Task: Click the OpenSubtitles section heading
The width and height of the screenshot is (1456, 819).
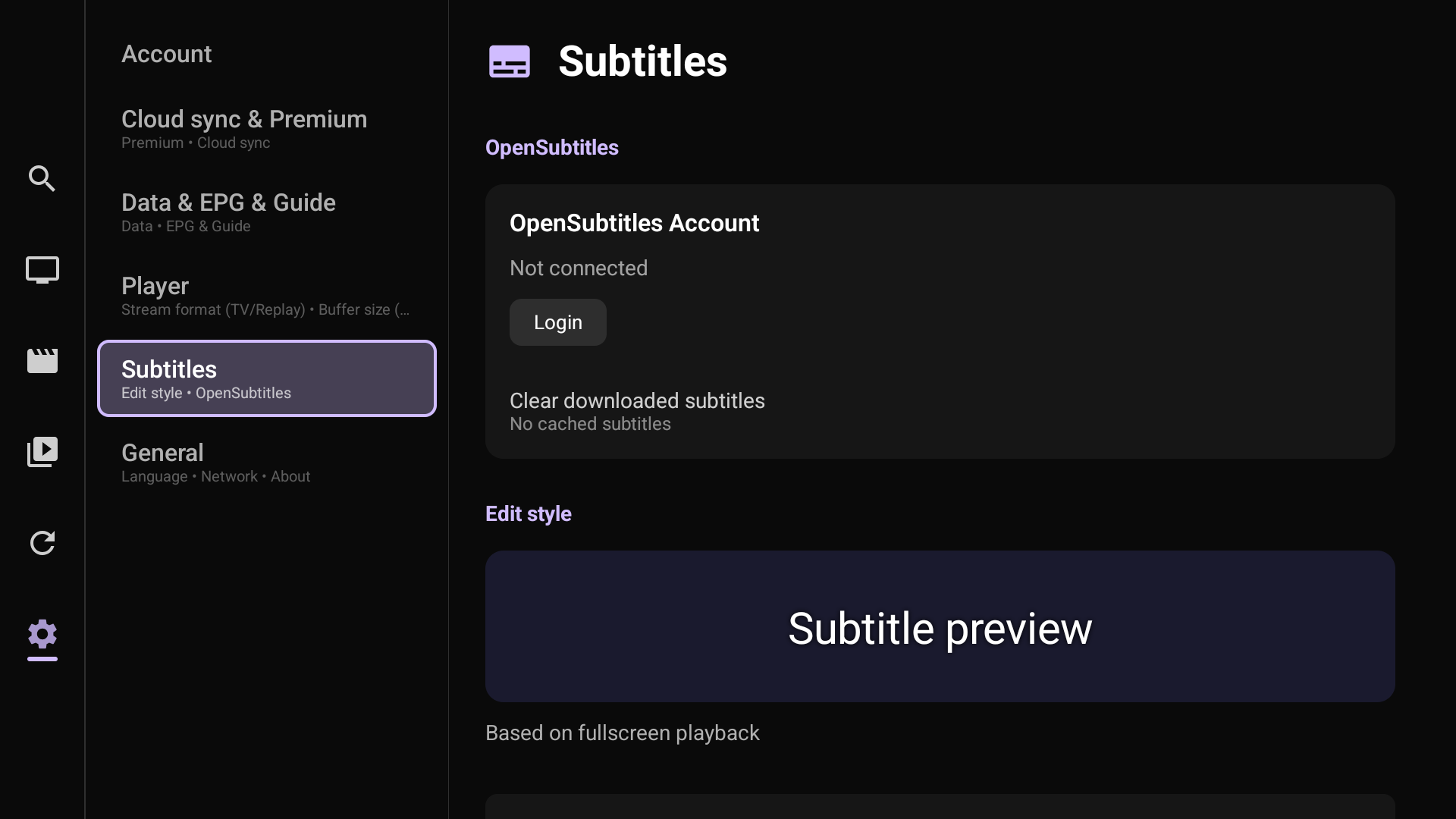Action: pos(551,147)
